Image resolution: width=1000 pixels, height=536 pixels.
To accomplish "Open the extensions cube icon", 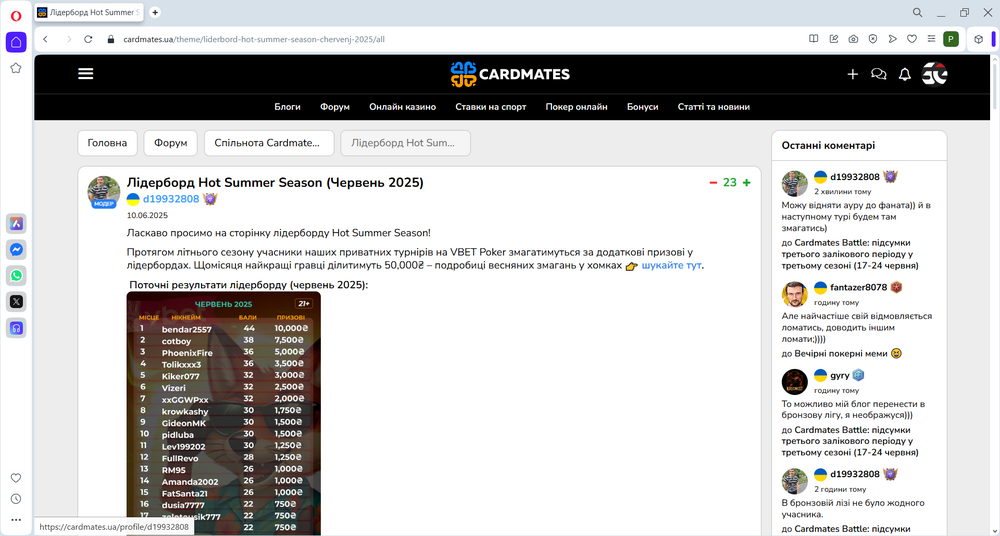I will [x=979, y=40].
